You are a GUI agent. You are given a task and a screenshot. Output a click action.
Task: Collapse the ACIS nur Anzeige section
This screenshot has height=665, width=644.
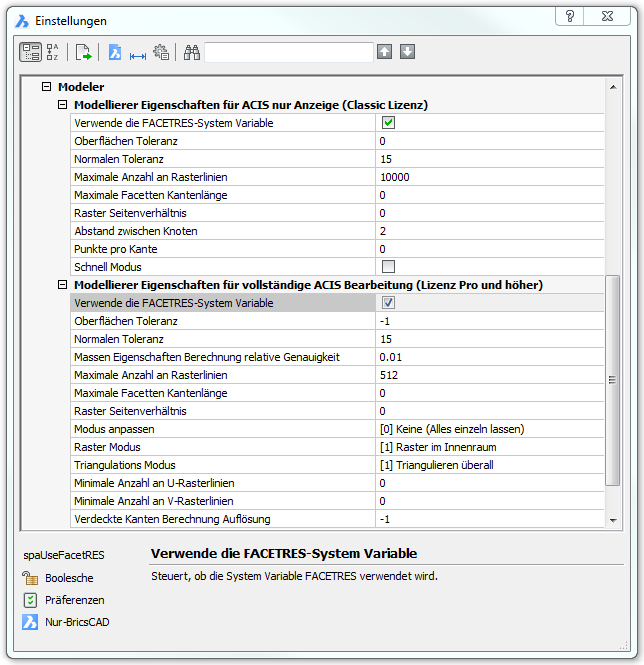[62, 105]
